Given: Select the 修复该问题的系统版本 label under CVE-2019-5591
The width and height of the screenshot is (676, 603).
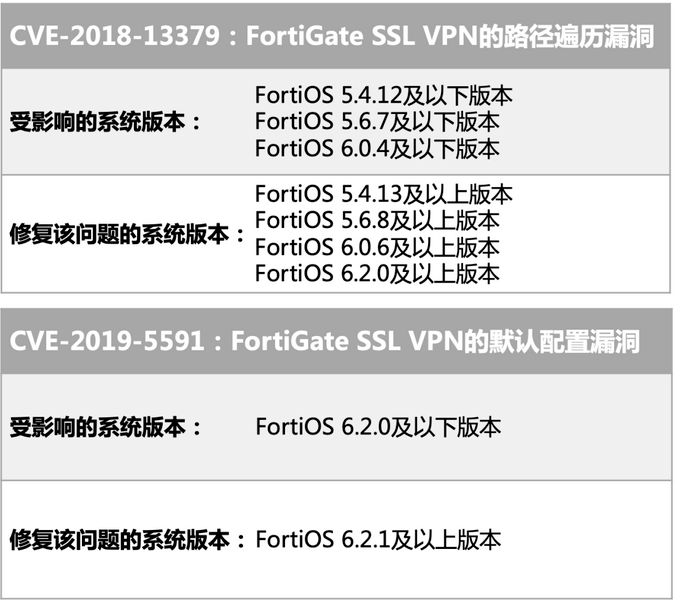Looking at the screenshot, I should (126, 540).
